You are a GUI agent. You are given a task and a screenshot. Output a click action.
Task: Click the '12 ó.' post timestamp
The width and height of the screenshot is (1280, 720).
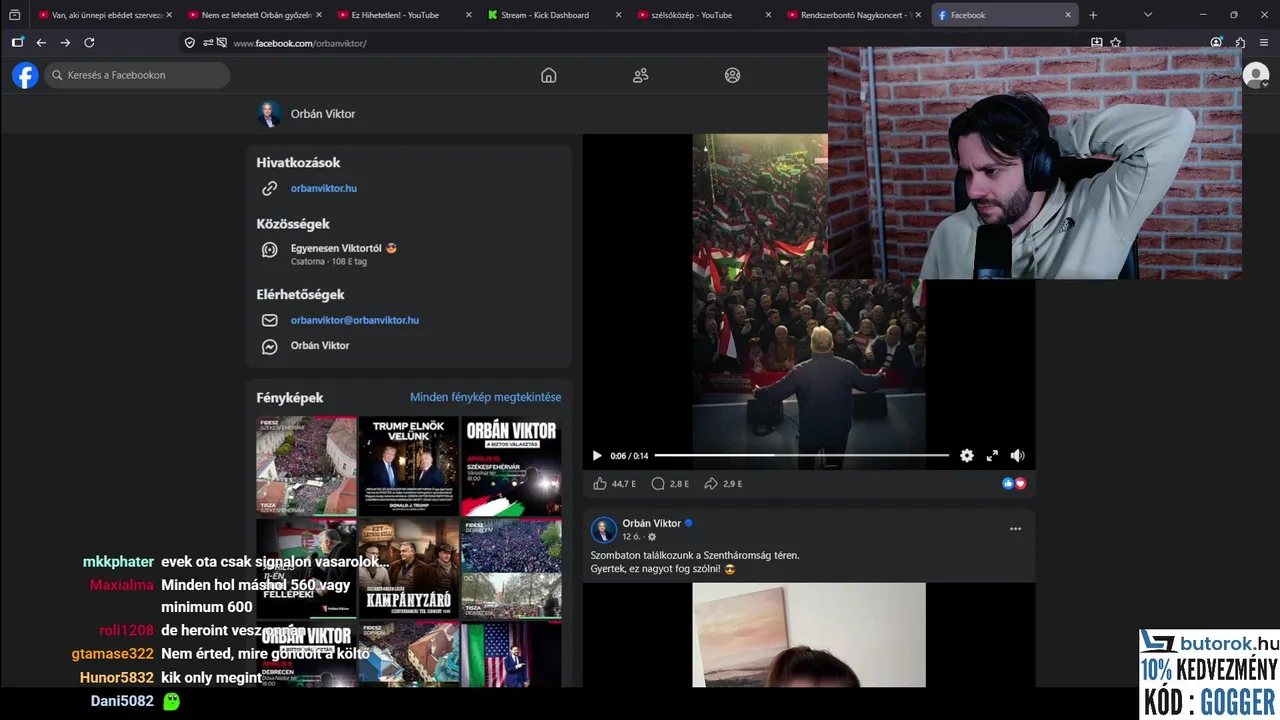coord(631,537)
